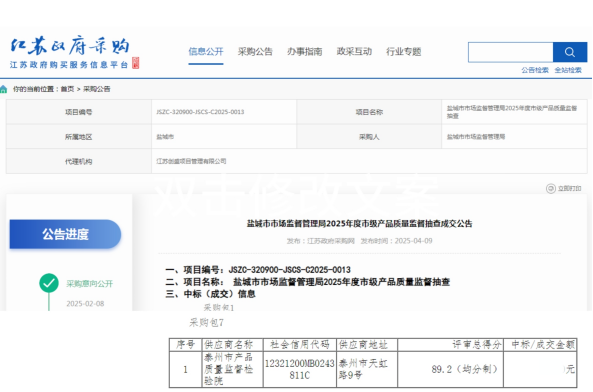Select 盐城市 region value
This screenshot has width=593, height=392.
pyautogui.click(x=165, y=136)
